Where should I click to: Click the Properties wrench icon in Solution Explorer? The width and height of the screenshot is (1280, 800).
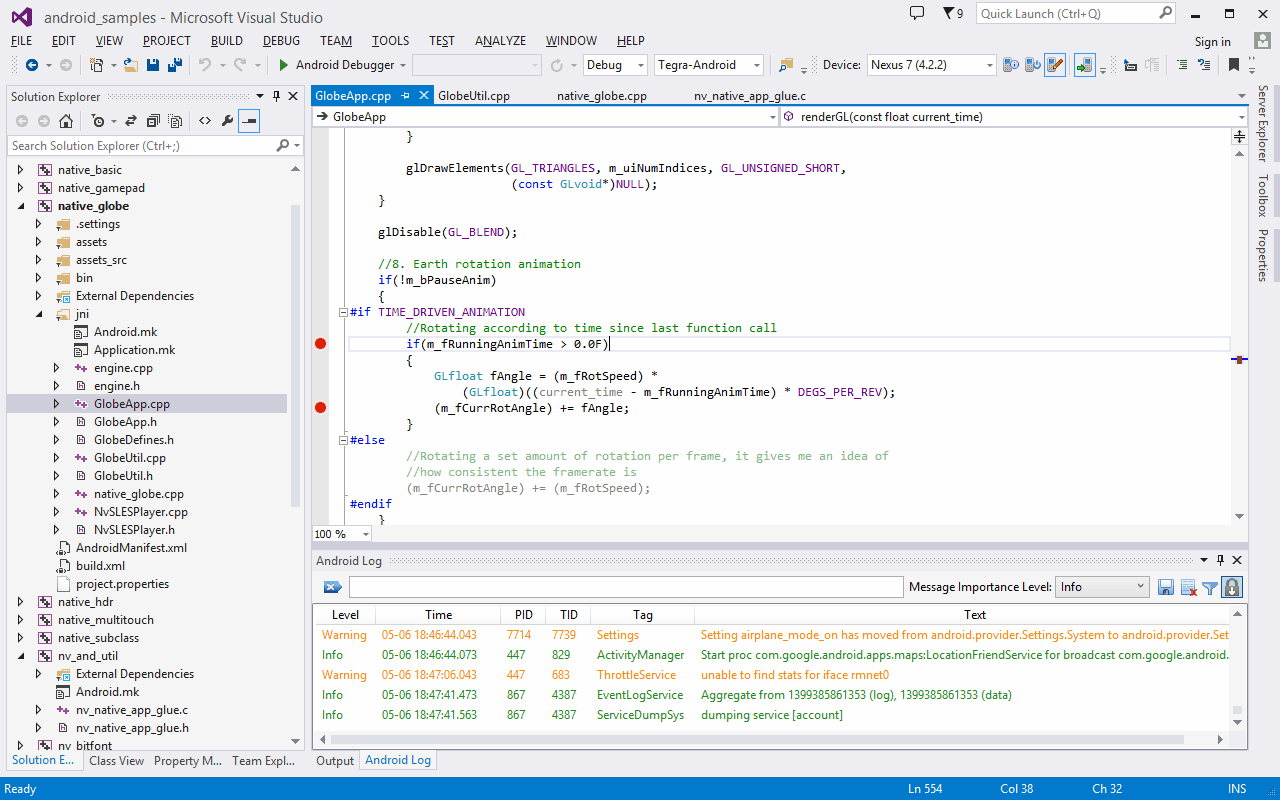pyautogui.click(x=227, y=120)
